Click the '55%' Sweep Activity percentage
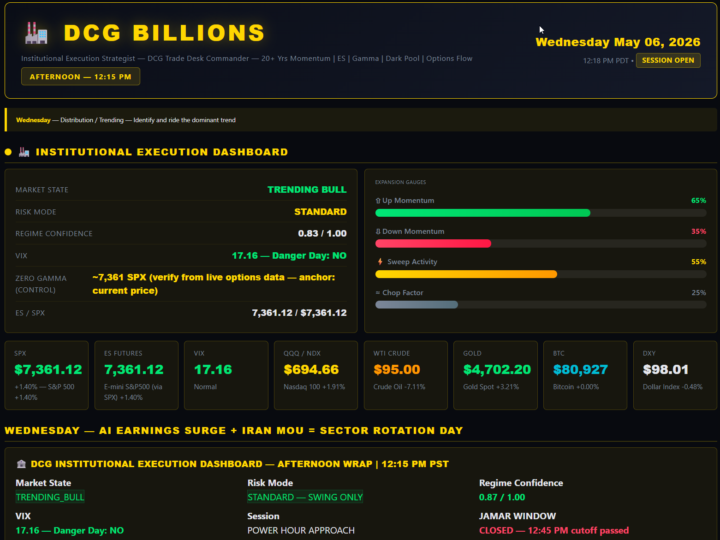Screen dimensions: 720x540 [x=698, y=262]
